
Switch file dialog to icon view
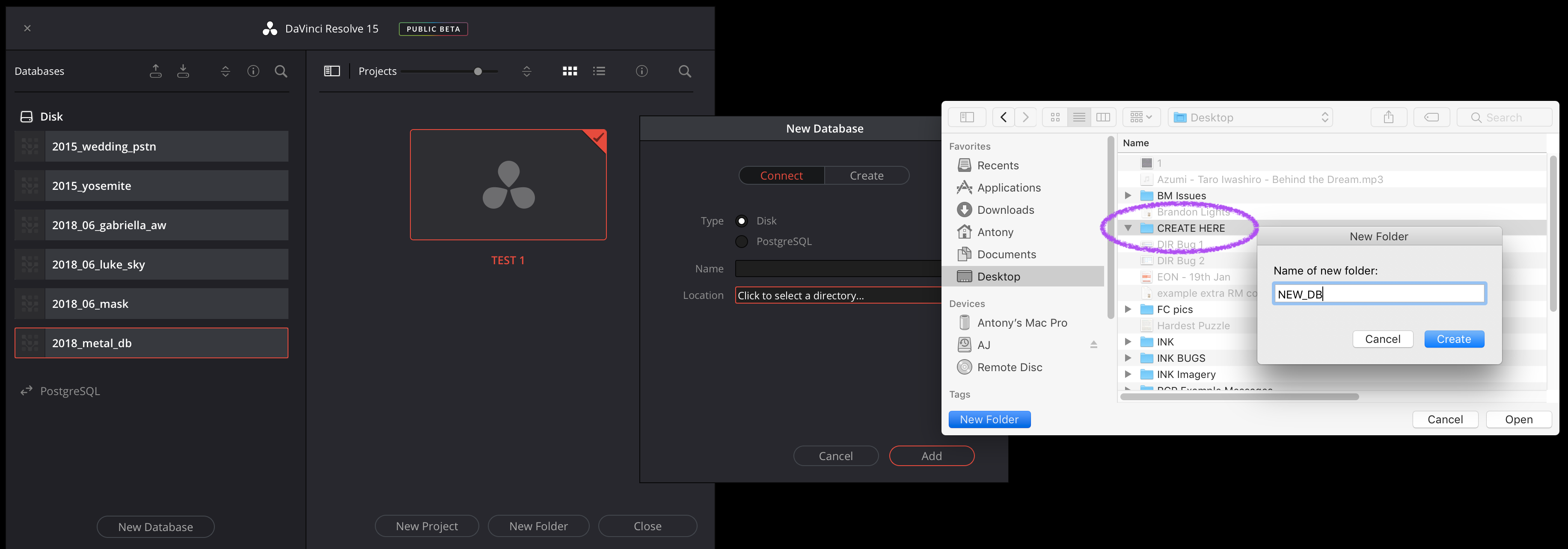point(1055,117)
